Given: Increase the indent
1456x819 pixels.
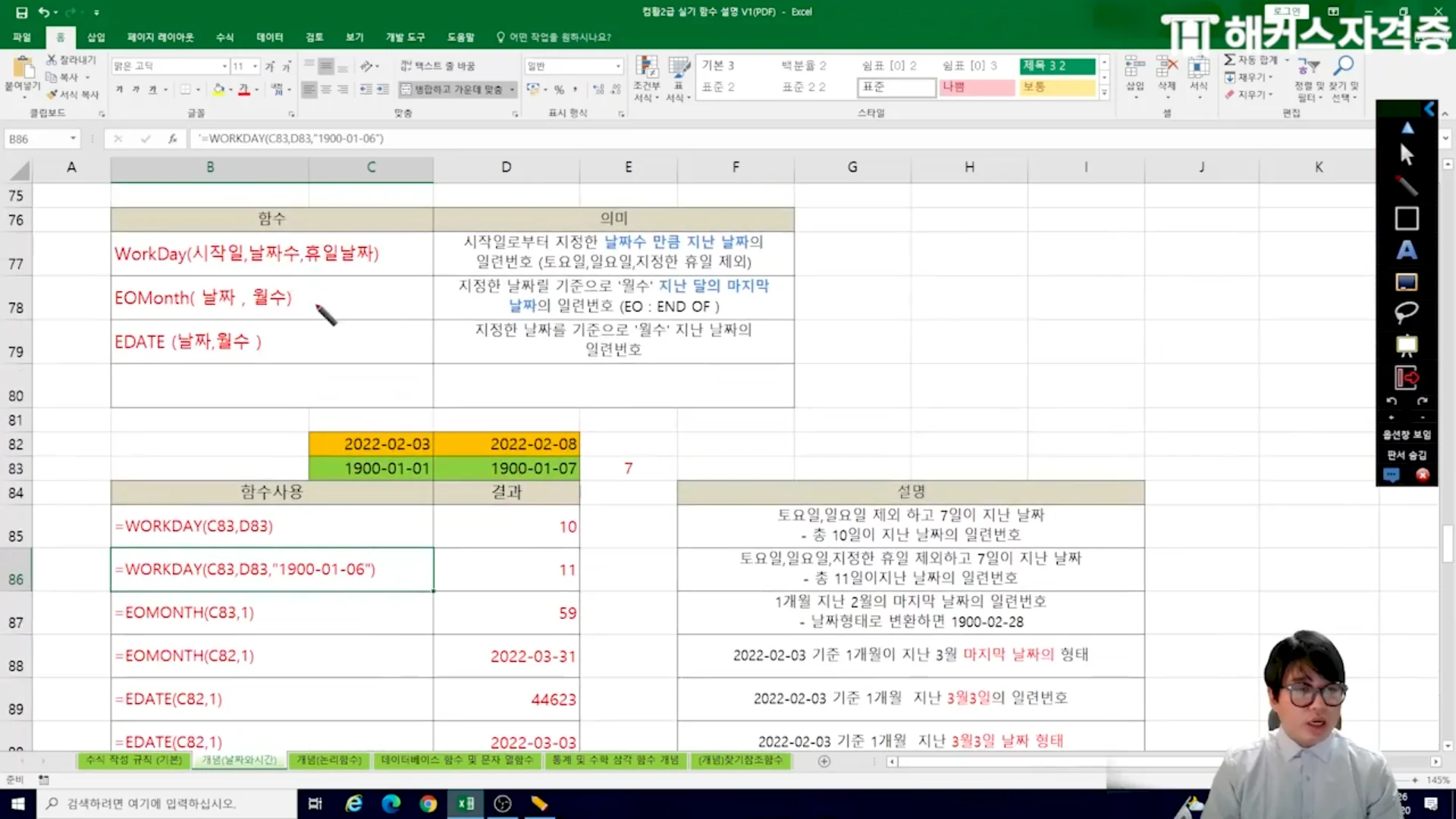Looking at the screenshot, I should (383, 89).
